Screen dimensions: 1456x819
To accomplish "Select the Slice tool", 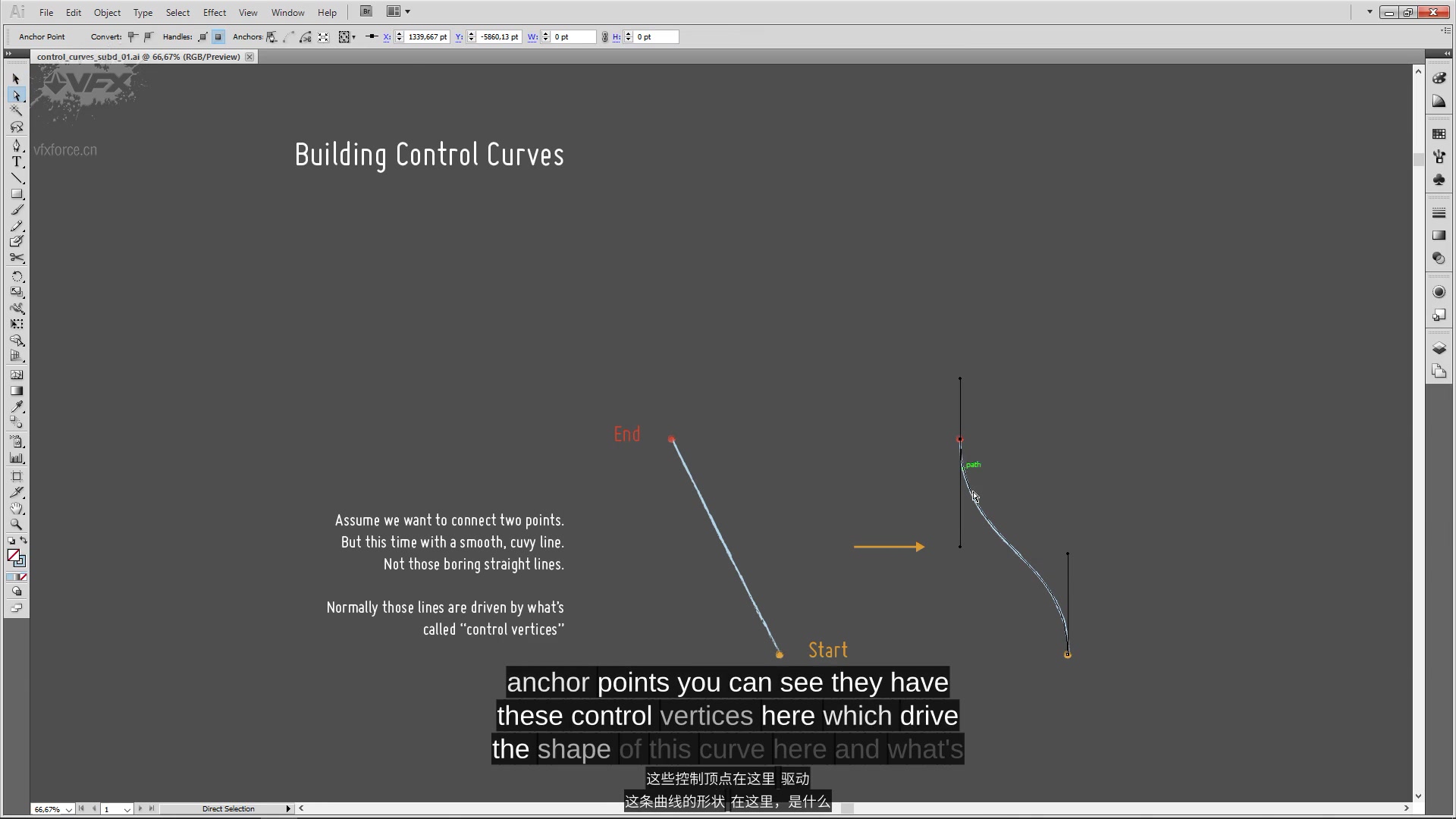I will (x=16, y=492).
